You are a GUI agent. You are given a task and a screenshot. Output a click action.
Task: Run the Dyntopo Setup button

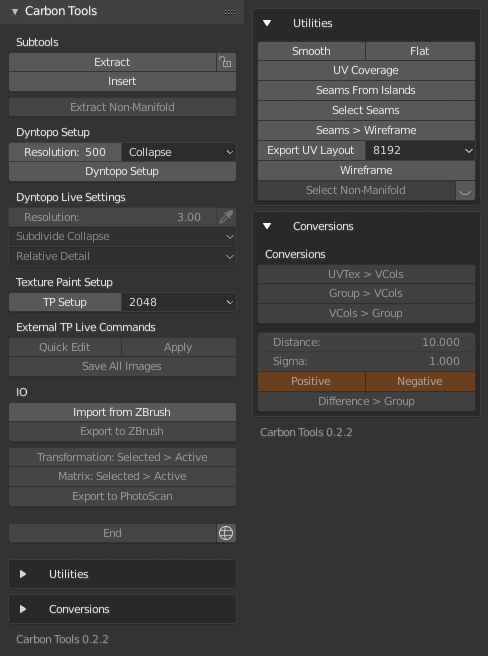[x=122, y=171]
